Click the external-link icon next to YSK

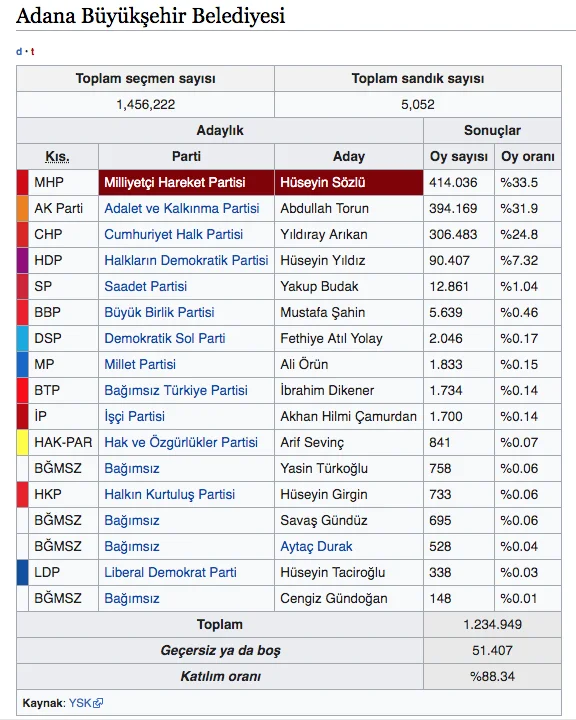tap(98, 703)
